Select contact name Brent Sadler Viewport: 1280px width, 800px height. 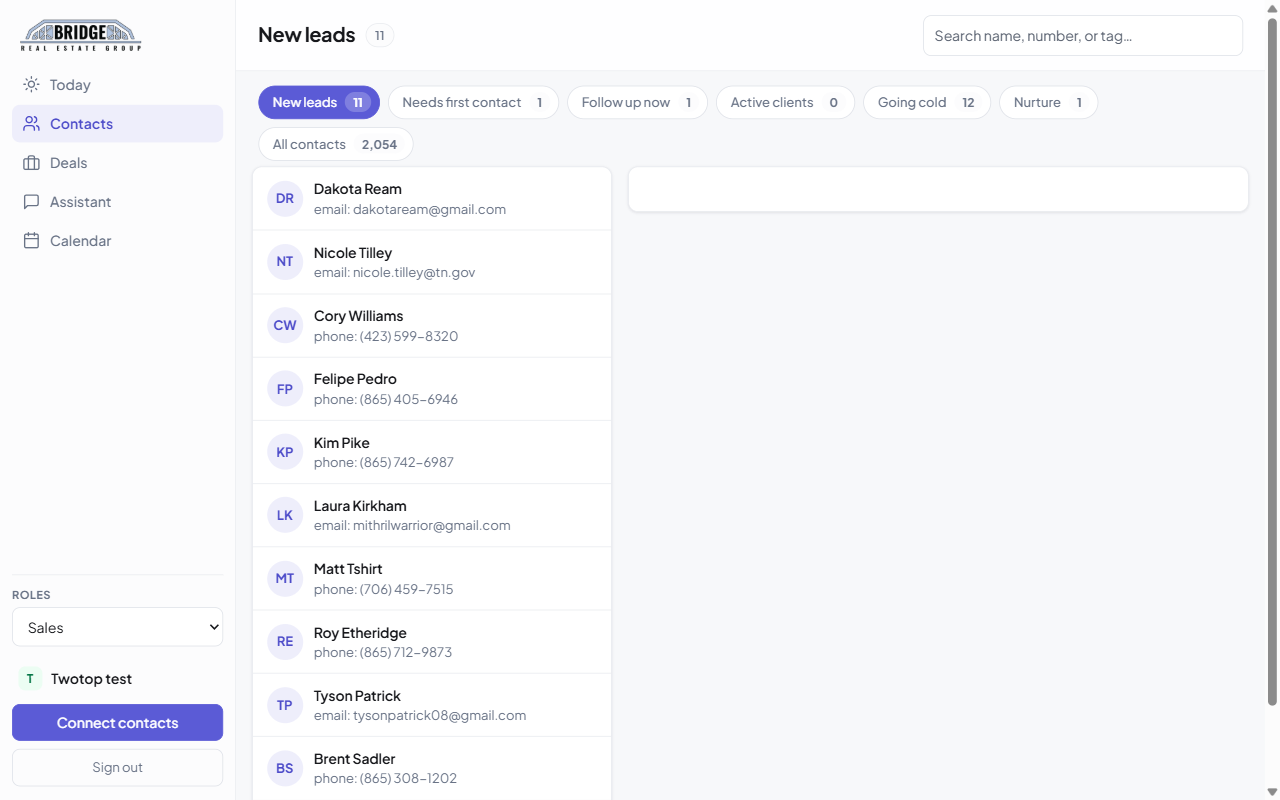click(355, 759)
